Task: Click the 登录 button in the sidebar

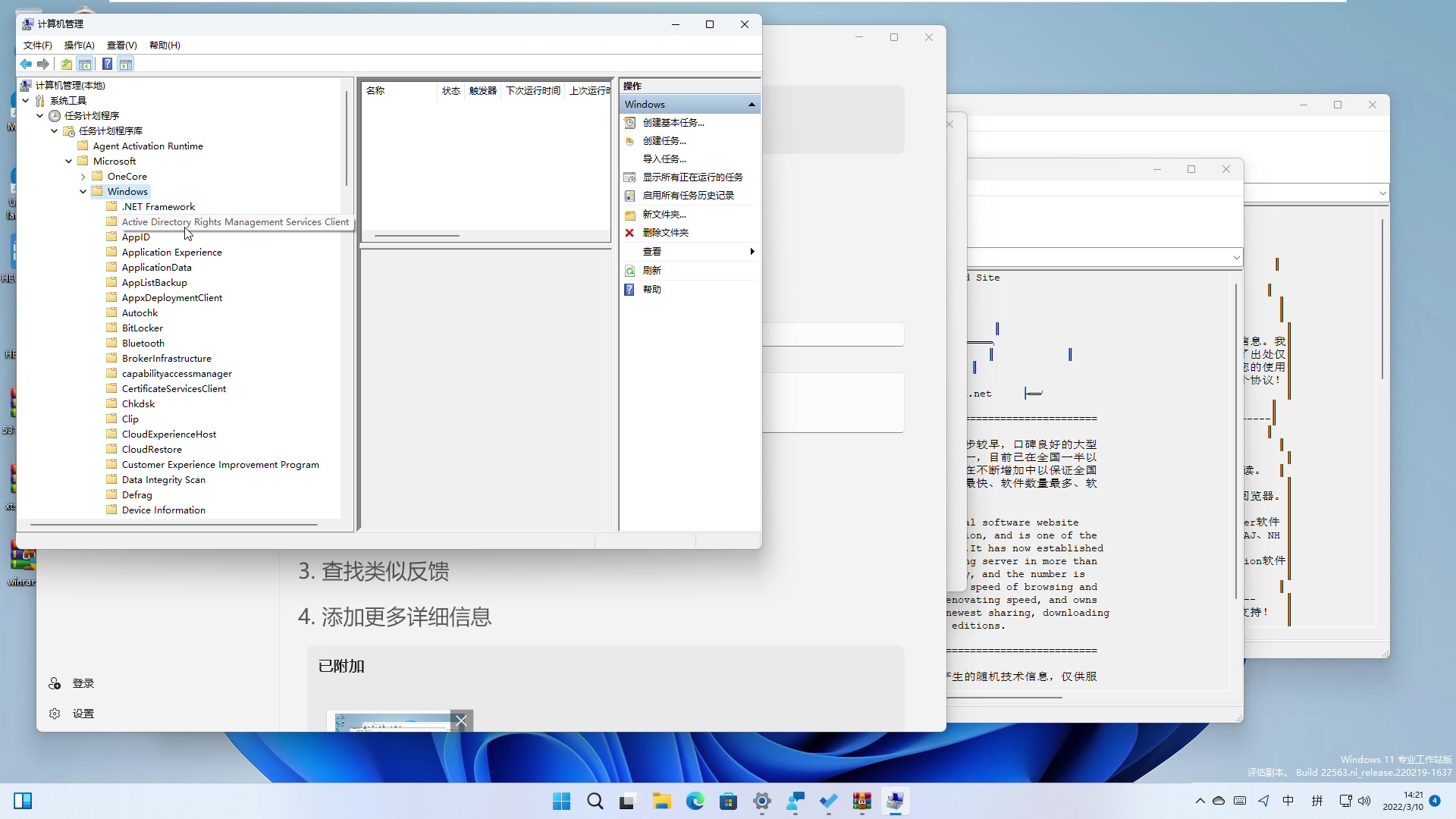Action: [x=83, y=682]
